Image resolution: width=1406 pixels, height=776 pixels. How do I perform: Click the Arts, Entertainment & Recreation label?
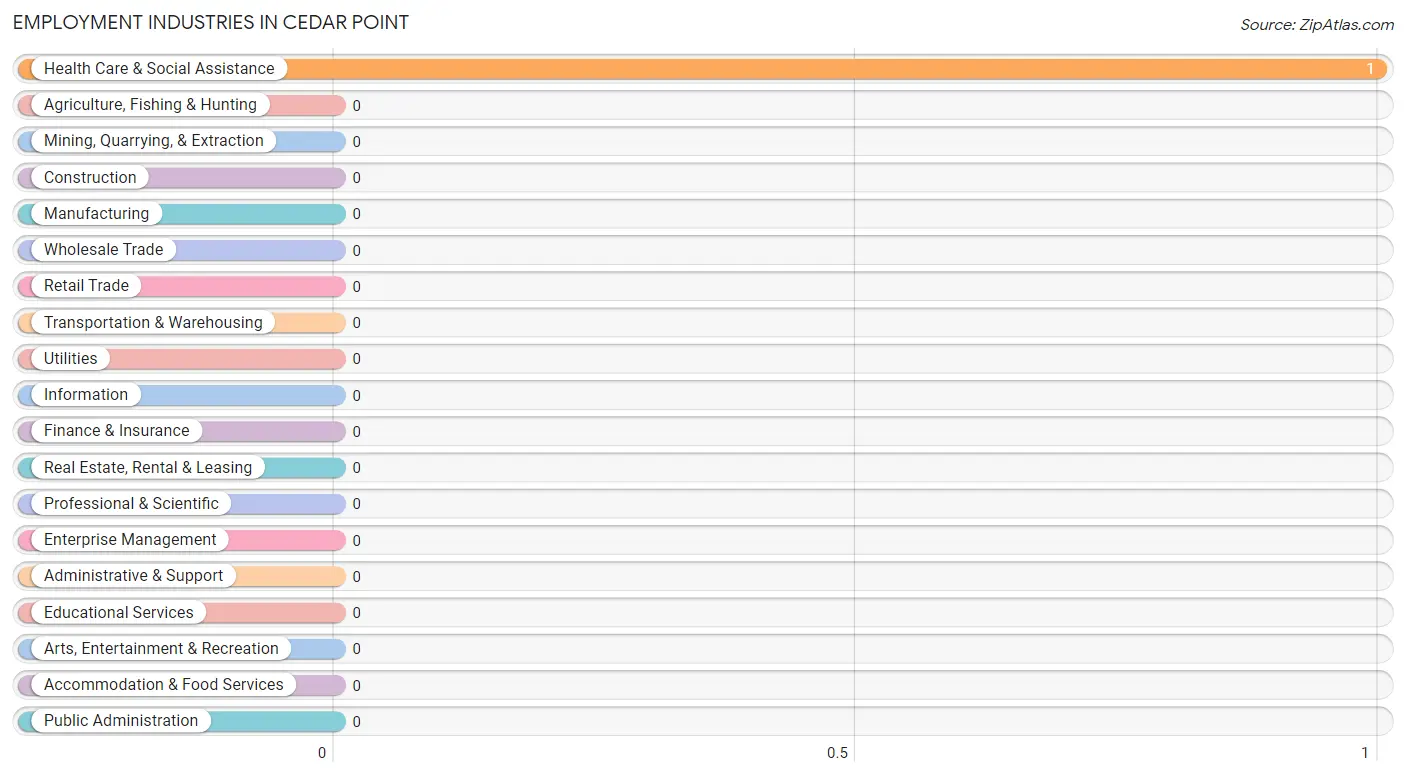click(x=161, y=649)
